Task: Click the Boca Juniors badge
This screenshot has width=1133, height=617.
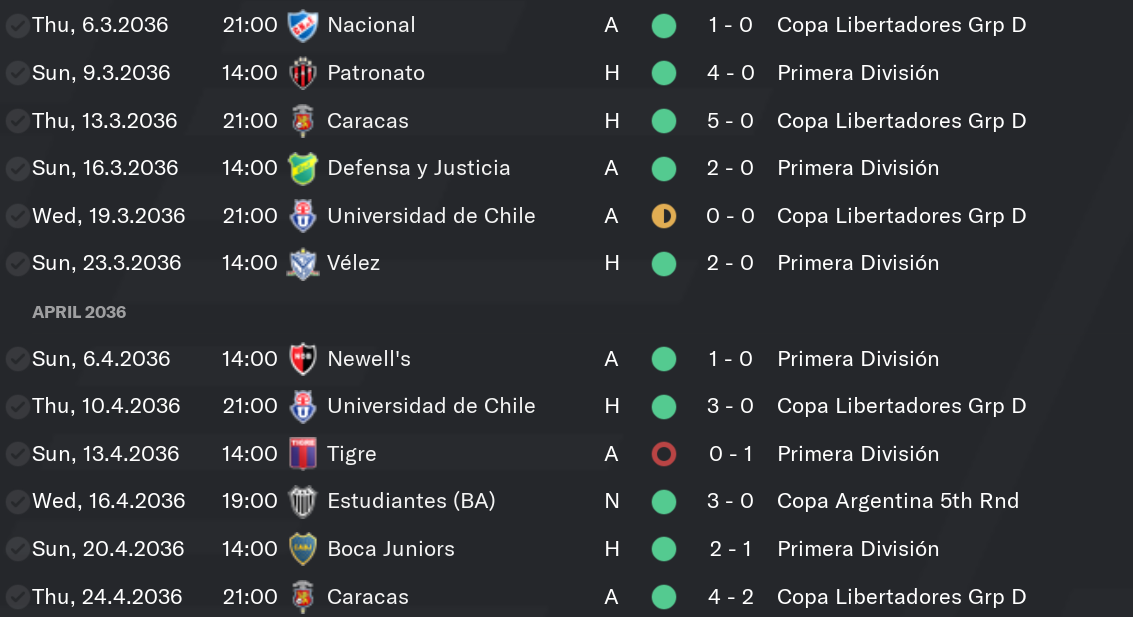Action: click(302, 549)
